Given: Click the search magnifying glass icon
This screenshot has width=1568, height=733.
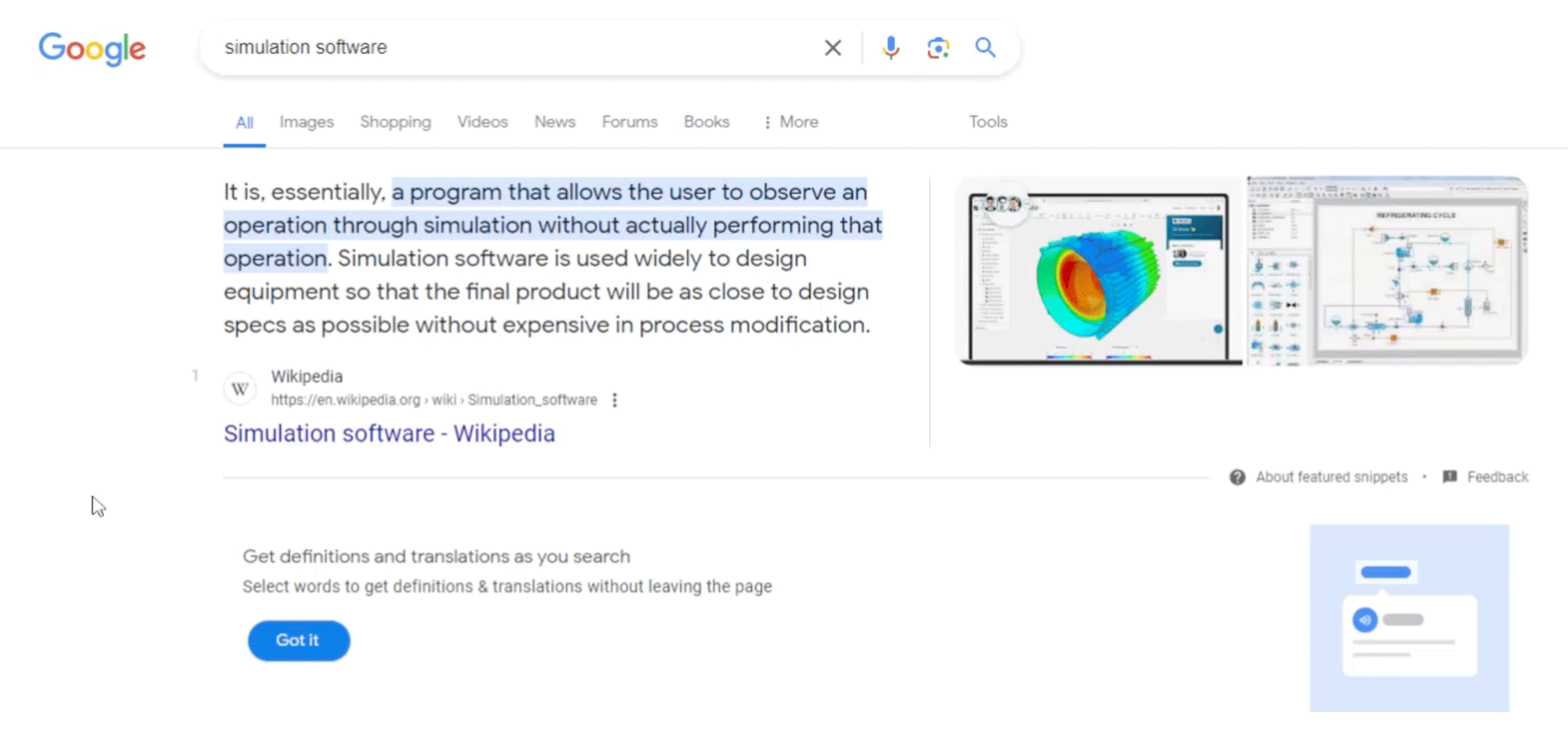Looking at the screenshot, I should 985,47.
